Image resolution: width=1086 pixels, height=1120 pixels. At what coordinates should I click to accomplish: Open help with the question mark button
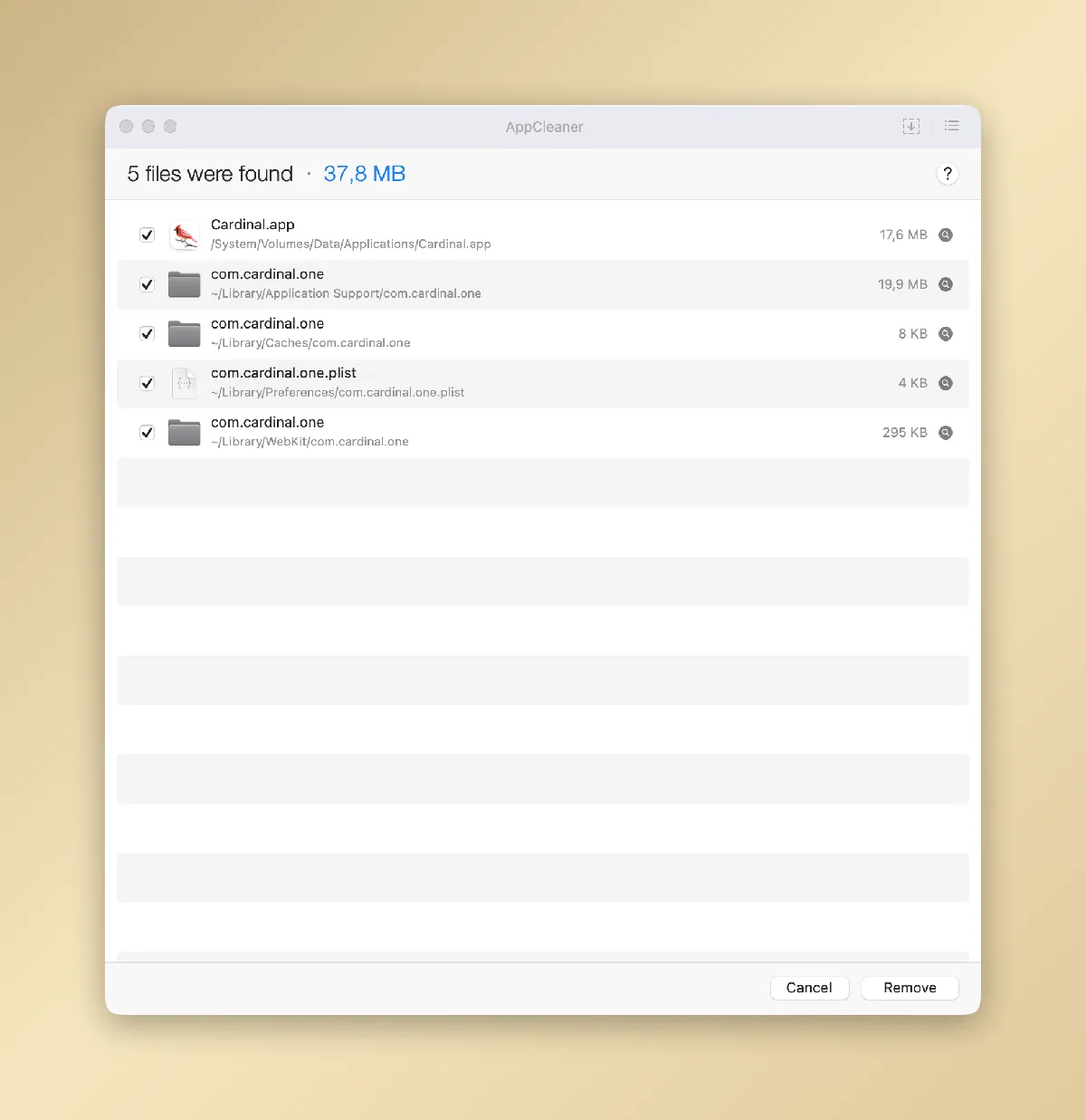point(948,173)
